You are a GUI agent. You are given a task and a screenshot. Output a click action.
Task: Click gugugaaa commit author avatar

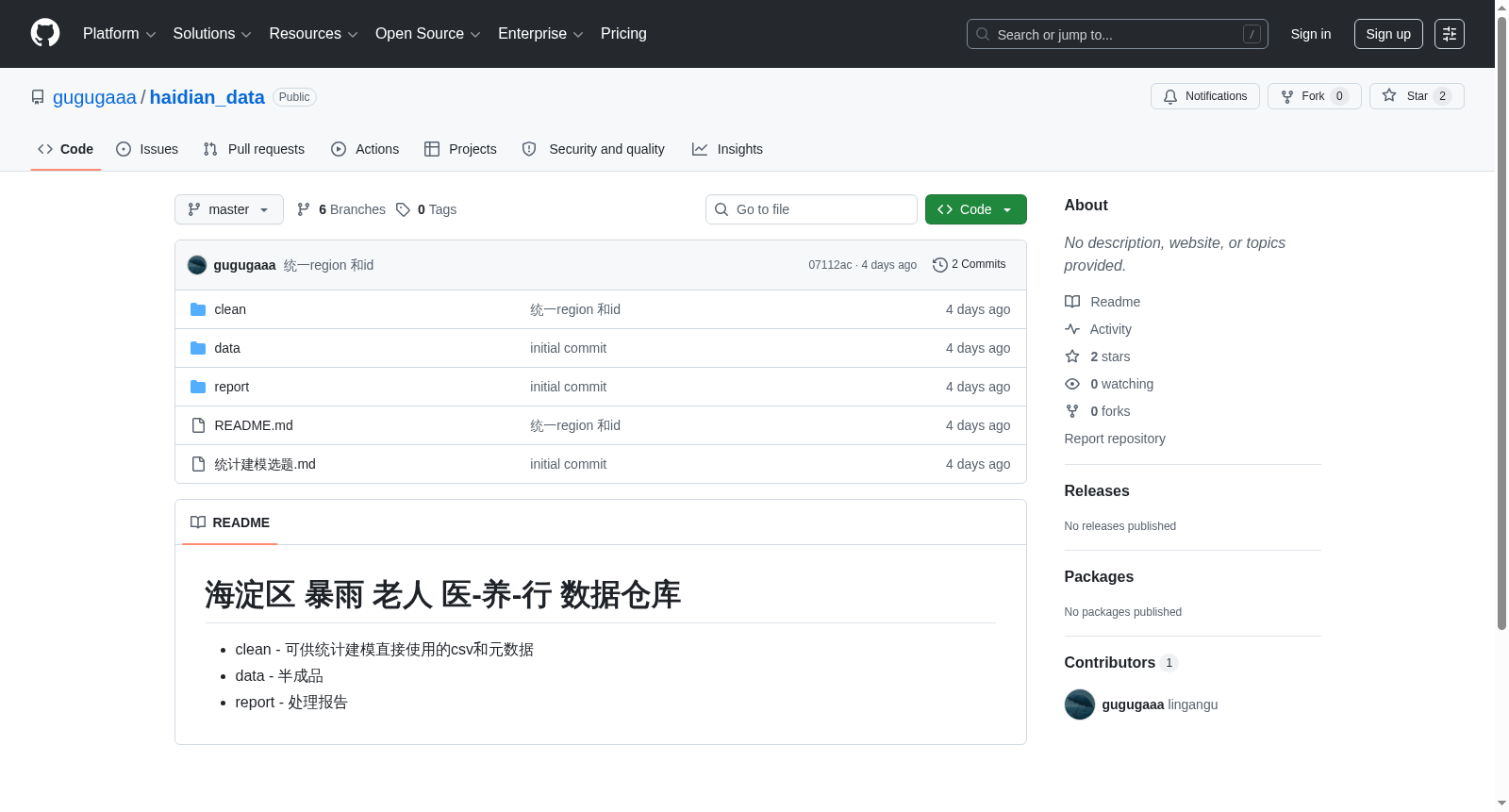pos(197,265)
